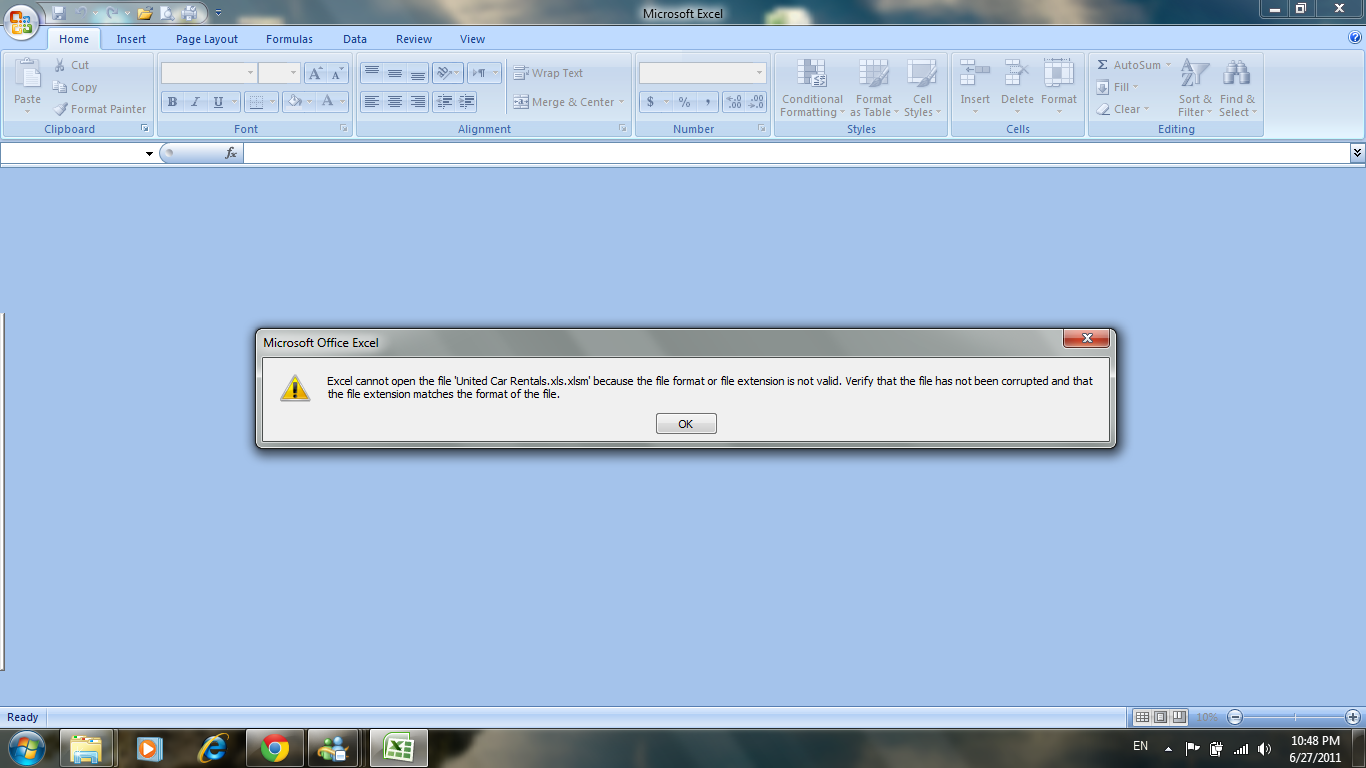Switch to the Home tab
The image size is (1366, 768).
pyautogui.click(x=74, y=39)
